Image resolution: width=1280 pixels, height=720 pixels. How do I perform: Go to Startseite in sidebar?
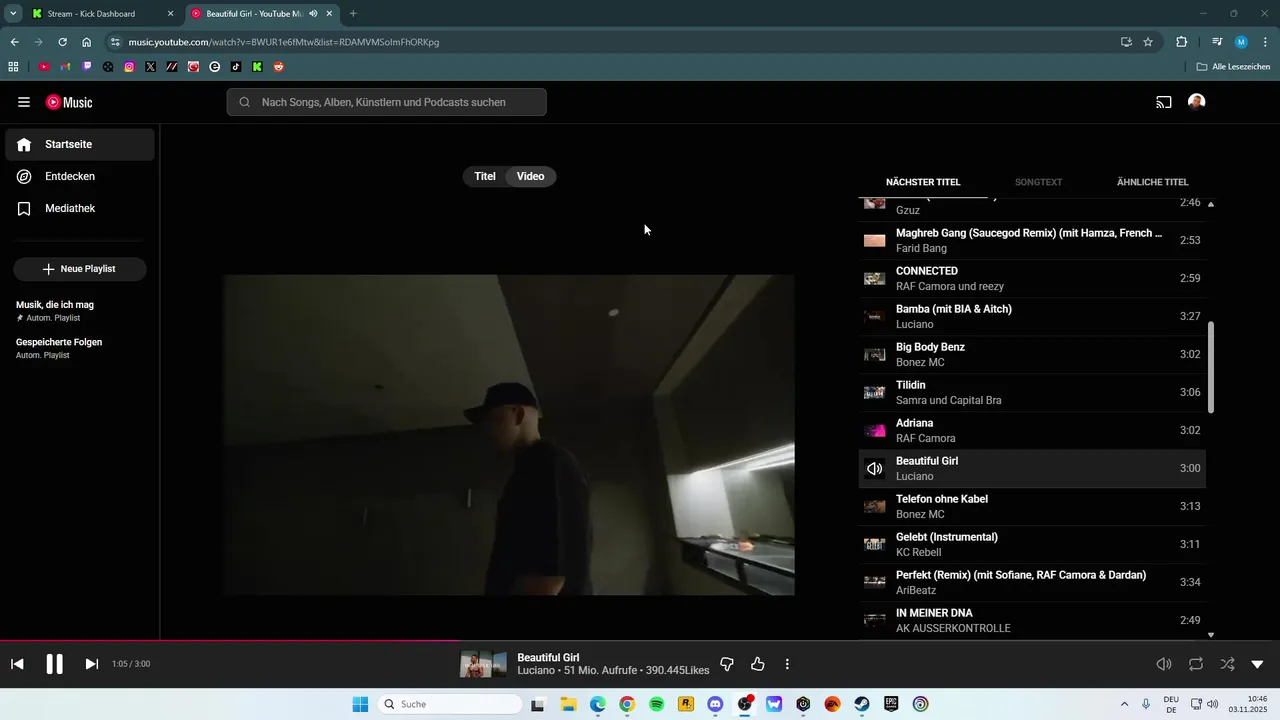[80, 144]
